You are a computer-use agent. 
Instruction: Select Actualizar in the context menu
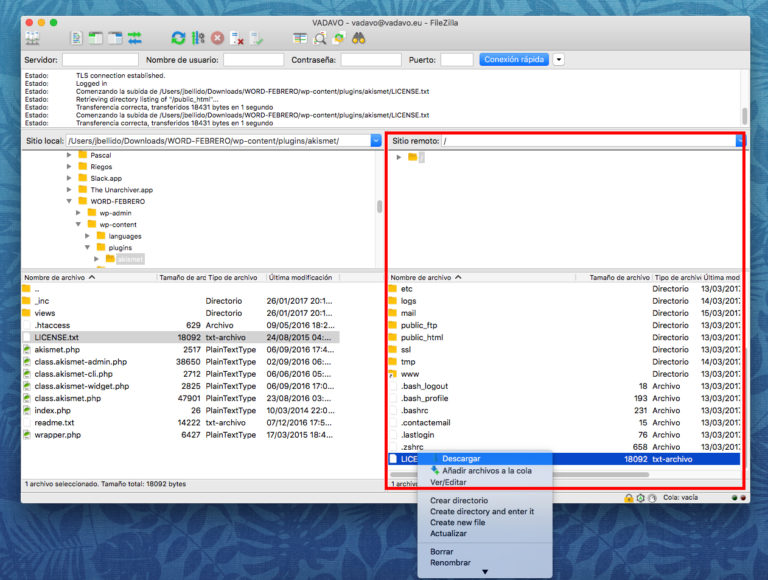(x=448, y=533)
